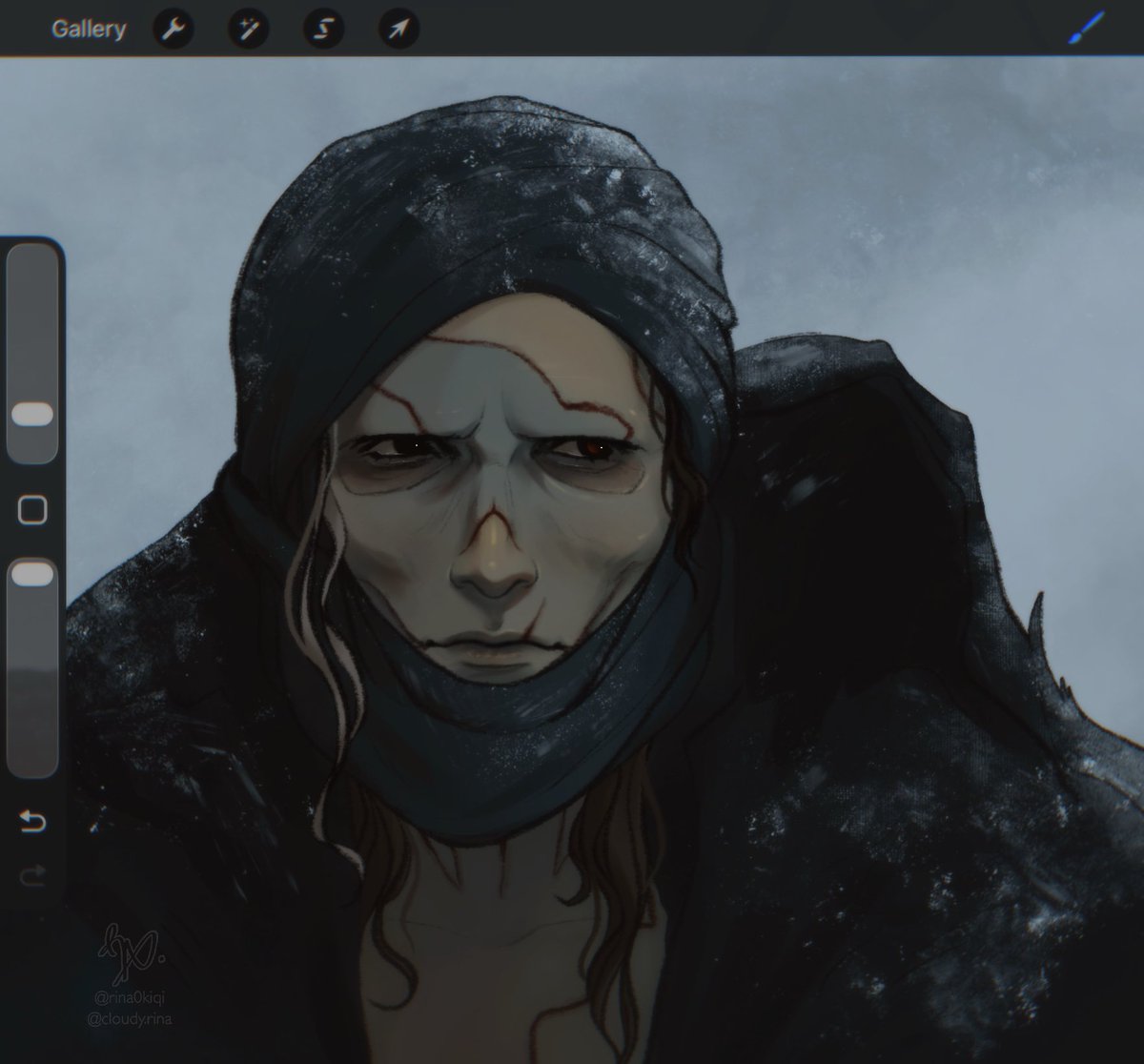Activate the Selection S tool
The image size is (1144, 1064).
[x=323, y=30]
